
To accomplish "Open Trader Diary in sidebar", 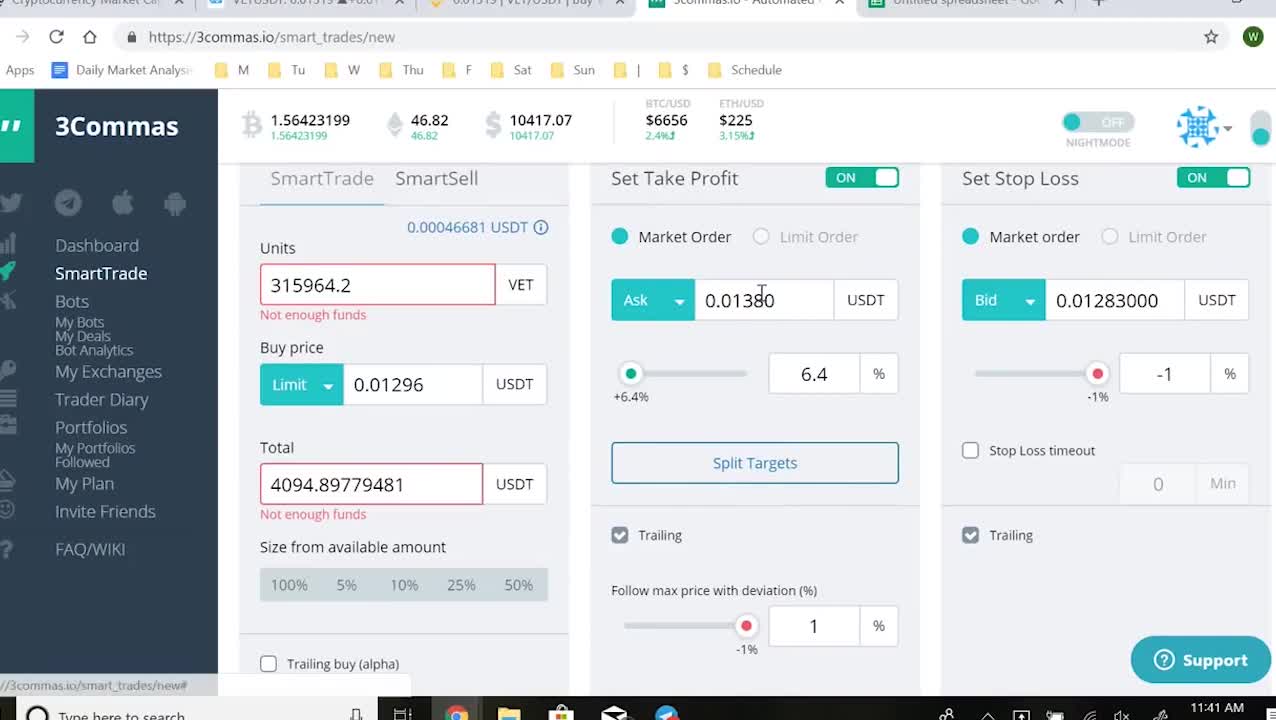I will 102,399.
